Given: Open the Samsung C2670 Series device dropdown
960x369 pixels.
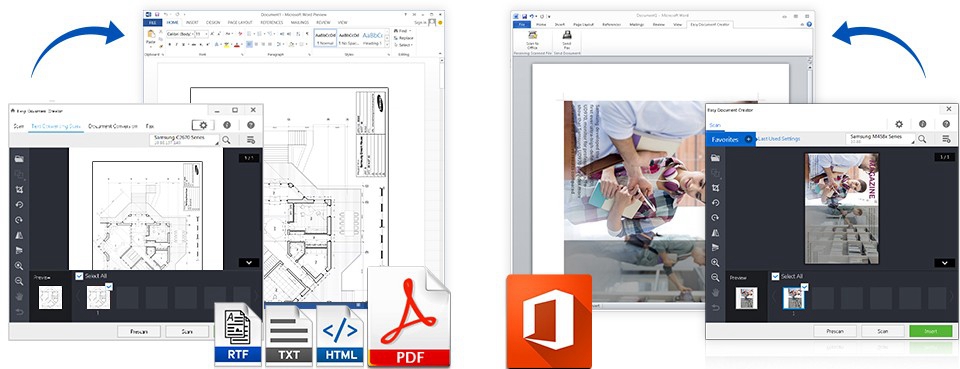Looking at the screenshot, I should (185, 140).
